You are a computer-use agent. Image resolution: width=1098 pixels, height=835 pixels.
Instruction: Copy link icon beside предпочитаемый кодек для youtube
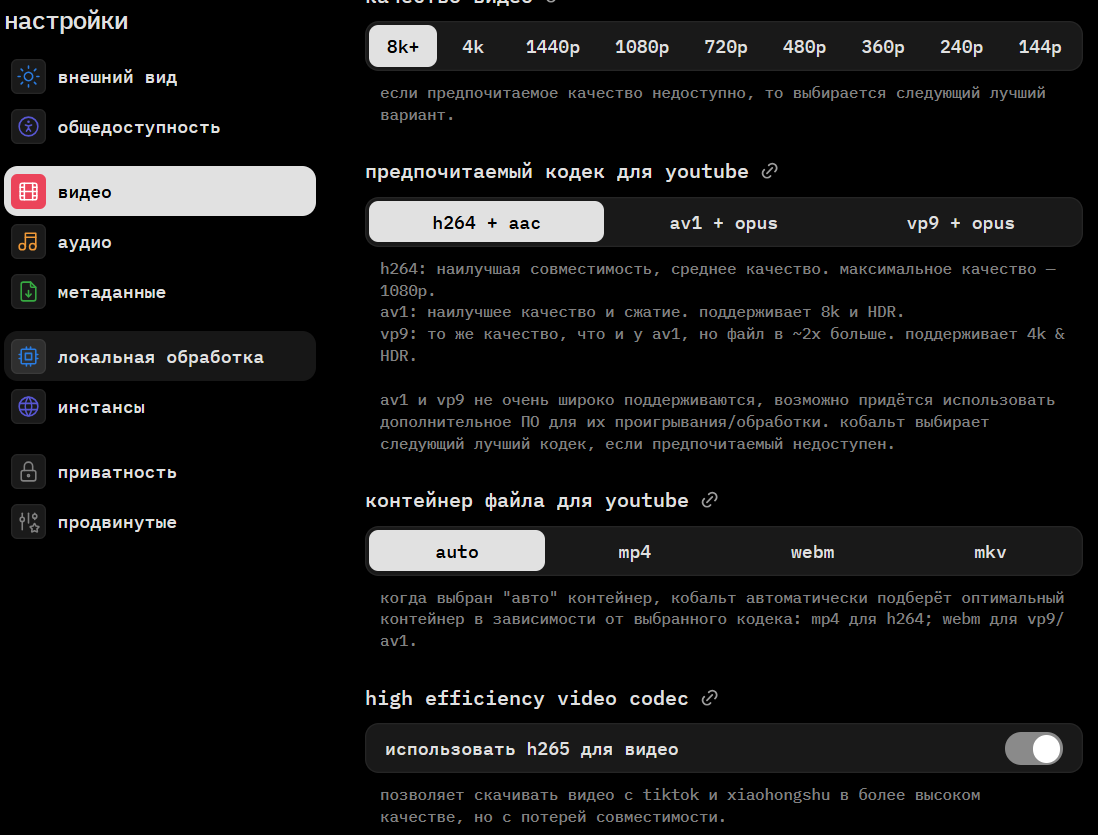(x=770, y=171)
